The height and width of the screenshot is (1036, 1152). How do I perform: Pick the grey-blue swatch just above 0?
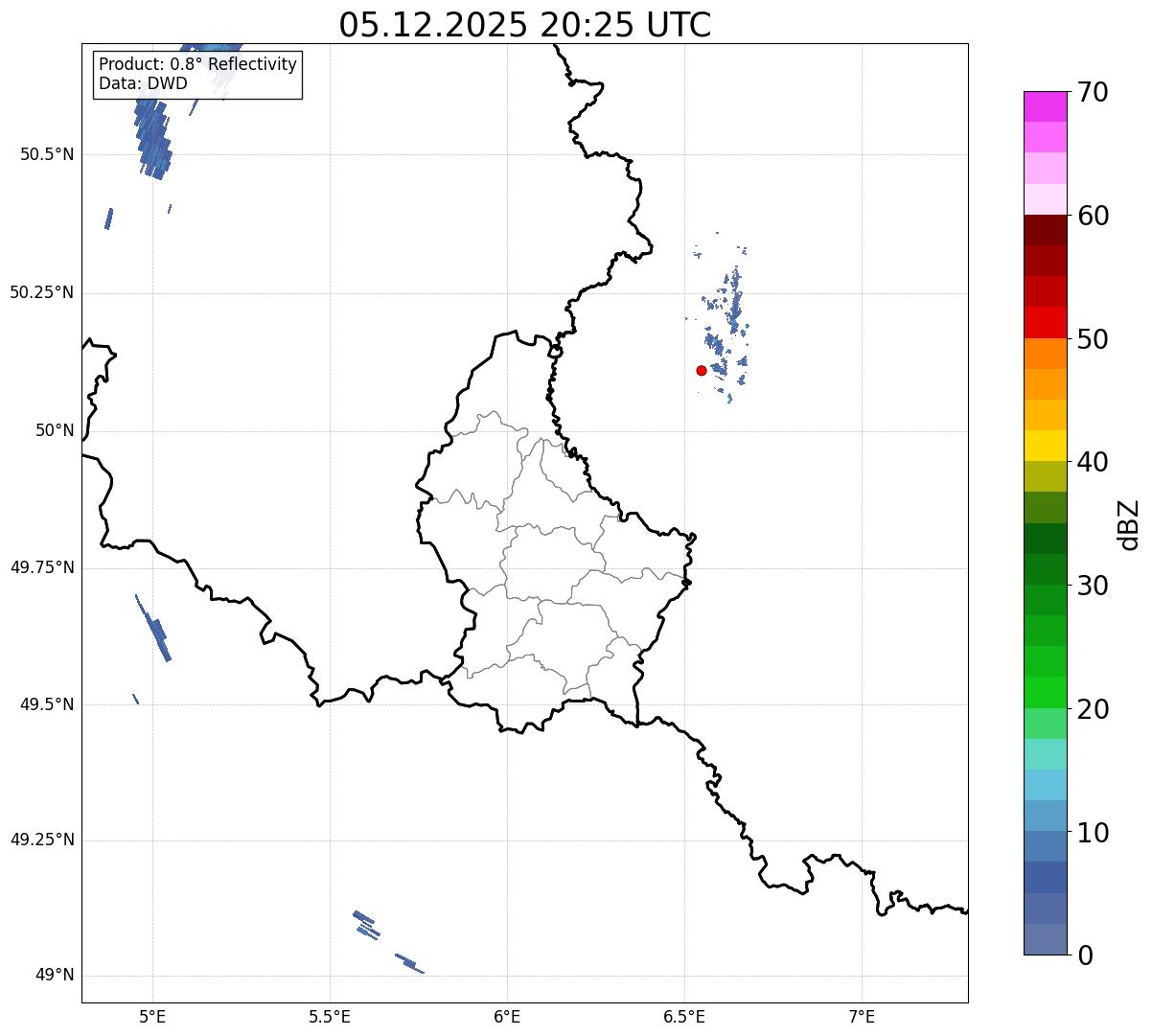[1045, 939]
